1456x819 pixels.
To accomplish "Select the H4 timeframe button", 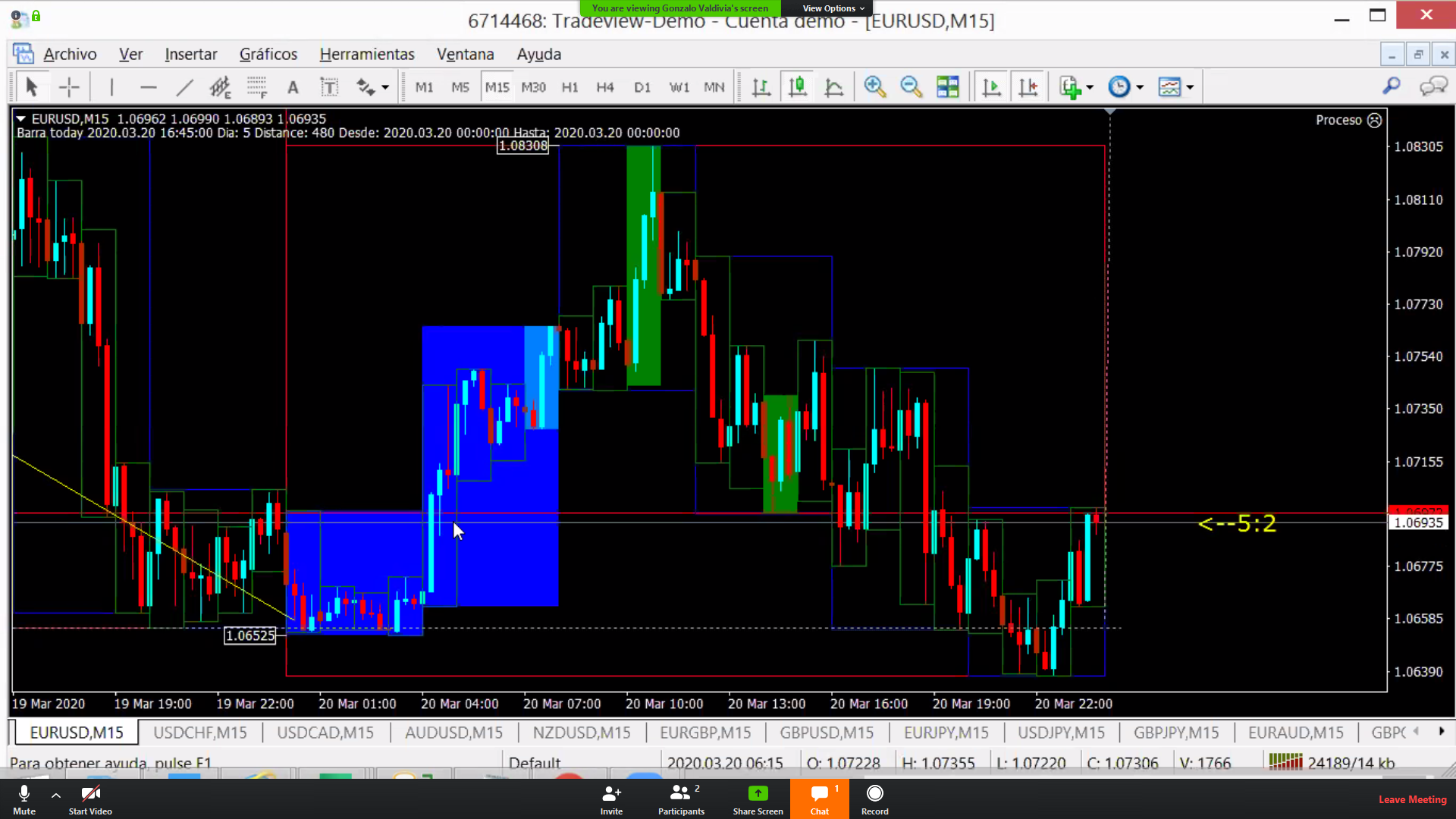I will point(604,87).
